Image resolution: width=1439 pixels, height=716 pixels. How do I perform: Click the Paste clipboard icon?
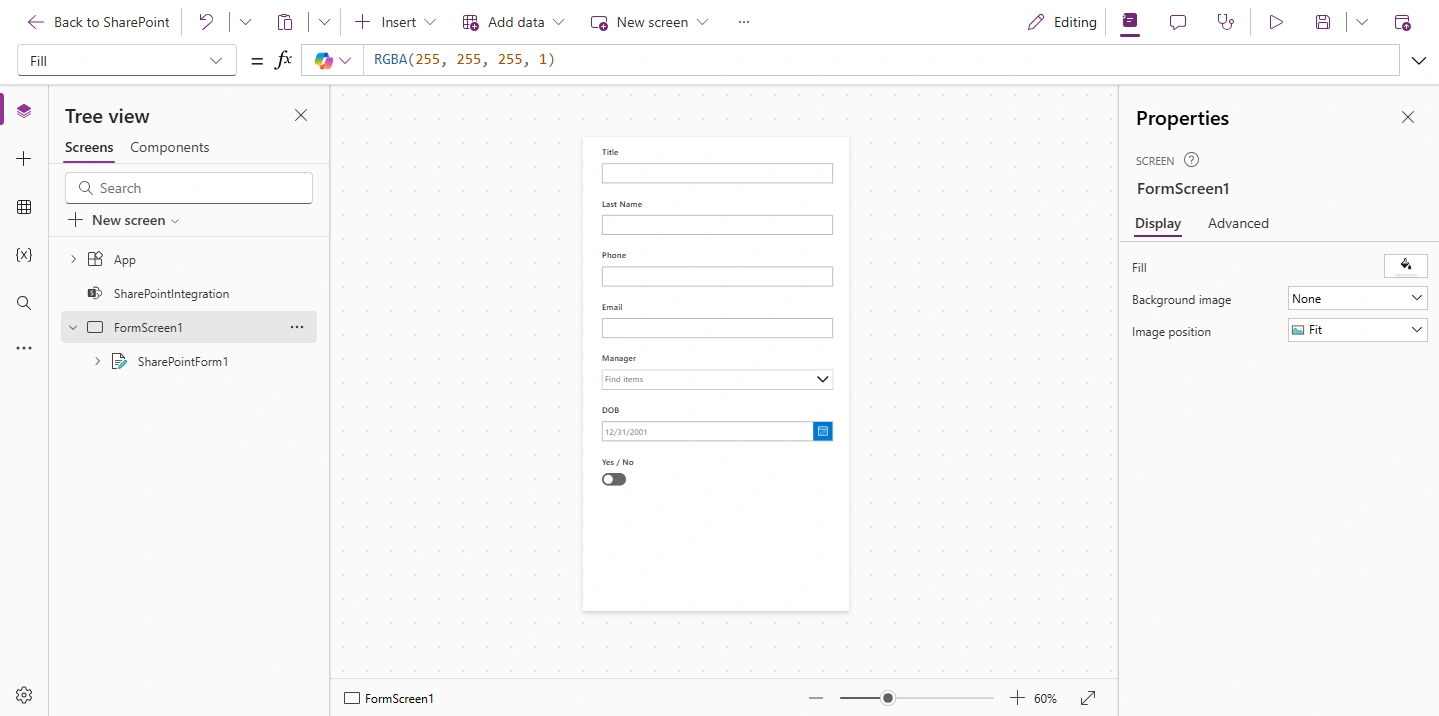click(x=285, y=22)
